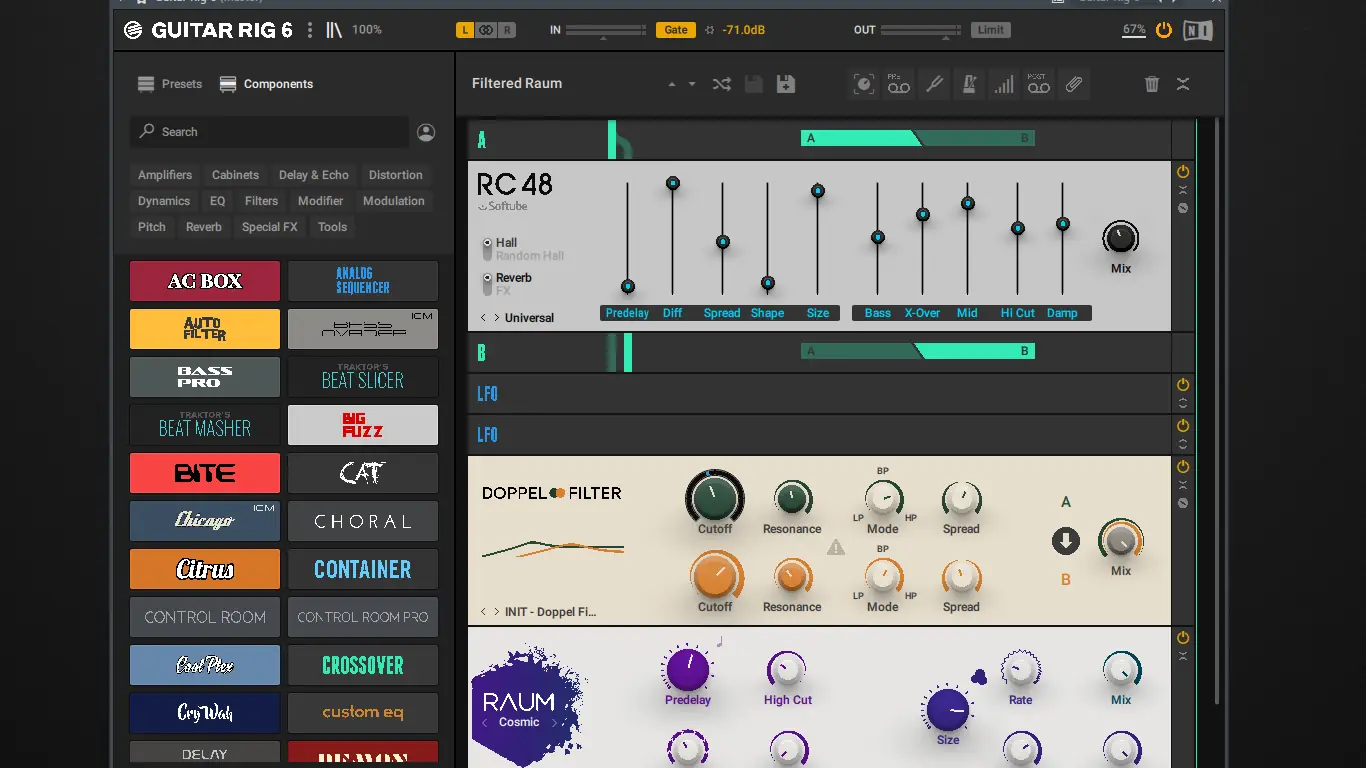This screenshot has height=768, width=1366.
Task: Click the paperclip preset attachments icon
Action: point(1074,84)
